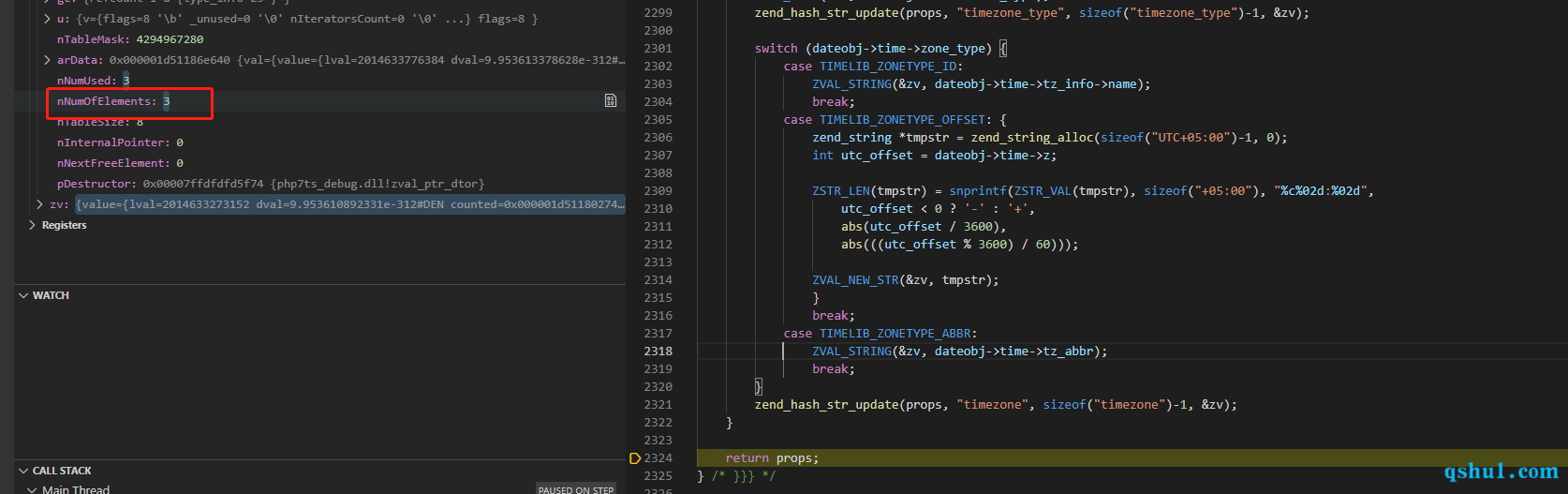Image resolution: width=1568 pixels, height=494 pixels.
Task: Click the PAUSED ON STEP status label
Action: coord(576,489)
